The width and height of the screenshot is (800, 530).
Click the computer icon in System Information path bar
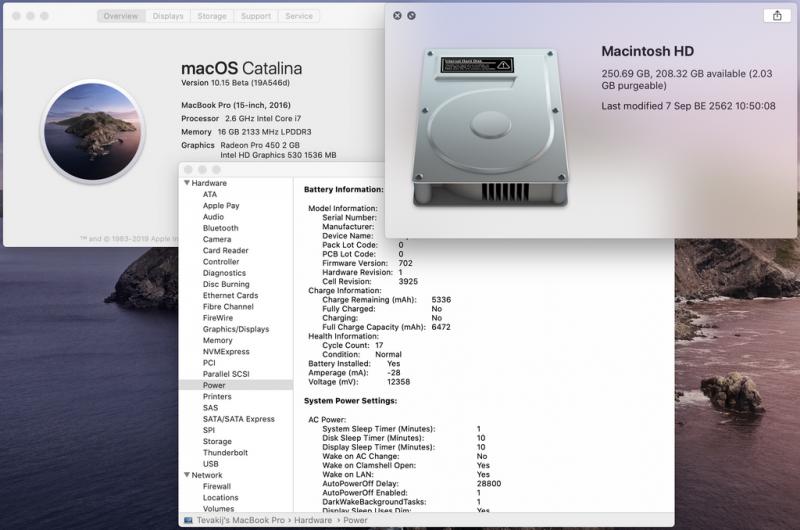[188, 520]
